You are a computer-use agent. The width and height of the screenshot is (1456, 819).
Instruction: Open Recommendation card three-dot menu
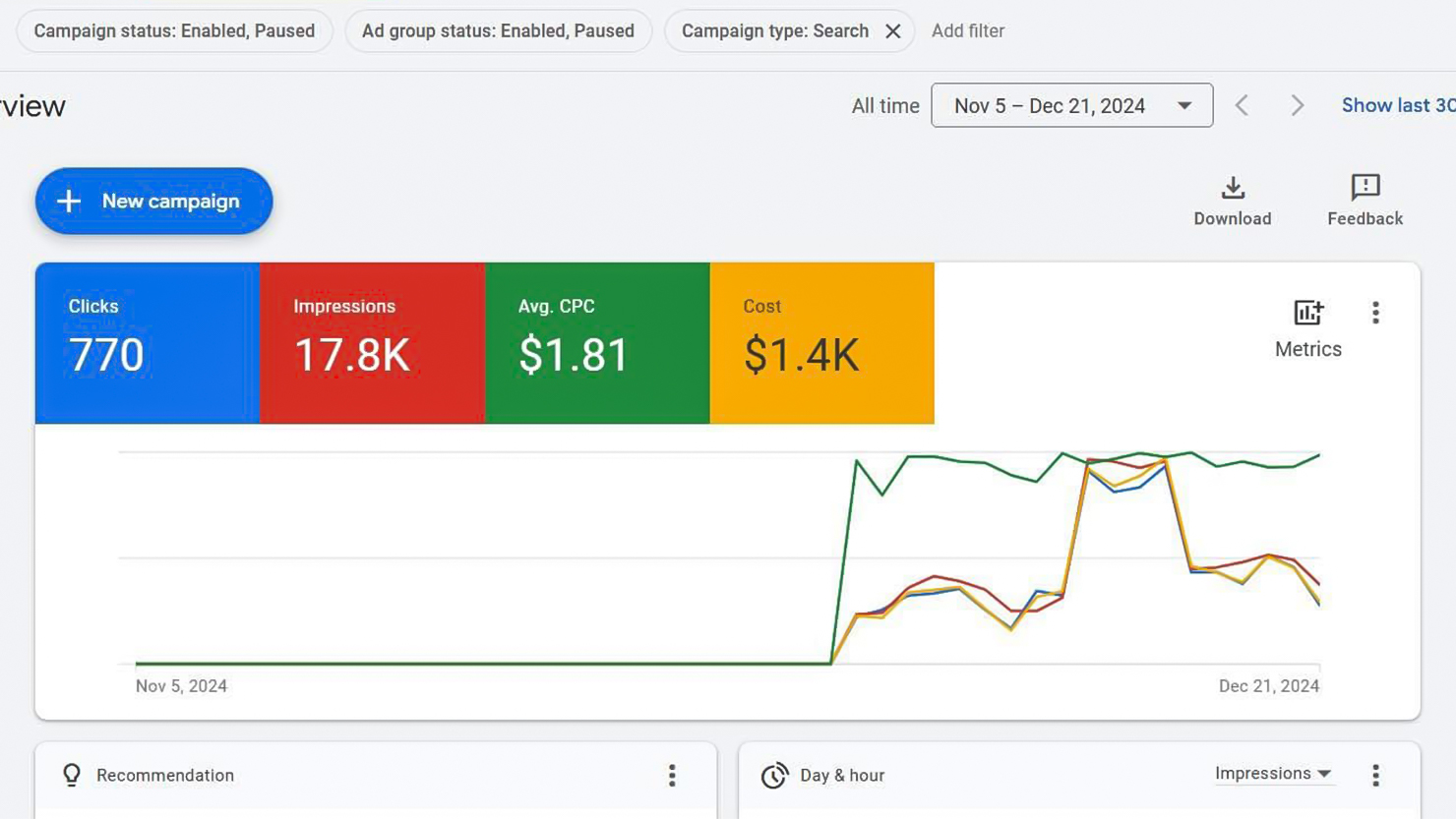(x=672, y=776)
